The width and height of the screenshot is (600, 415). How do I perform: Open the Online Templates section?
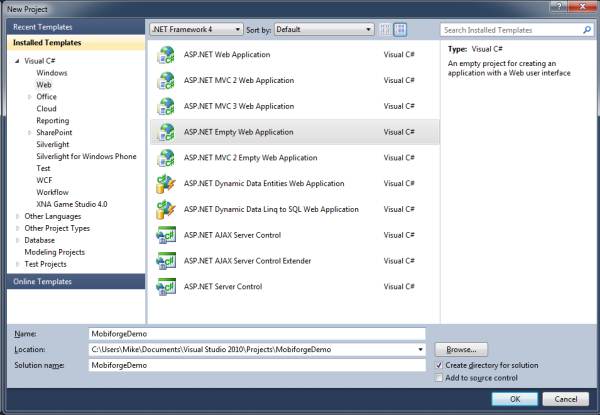(41, 282)
